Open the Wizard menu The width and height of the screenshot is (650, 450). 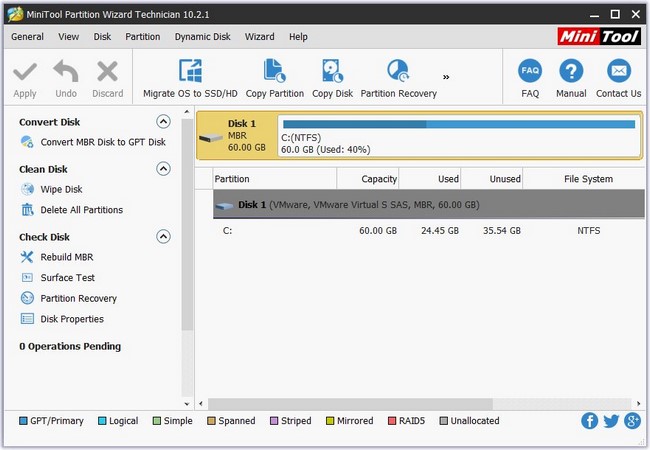tap(260, 37)
